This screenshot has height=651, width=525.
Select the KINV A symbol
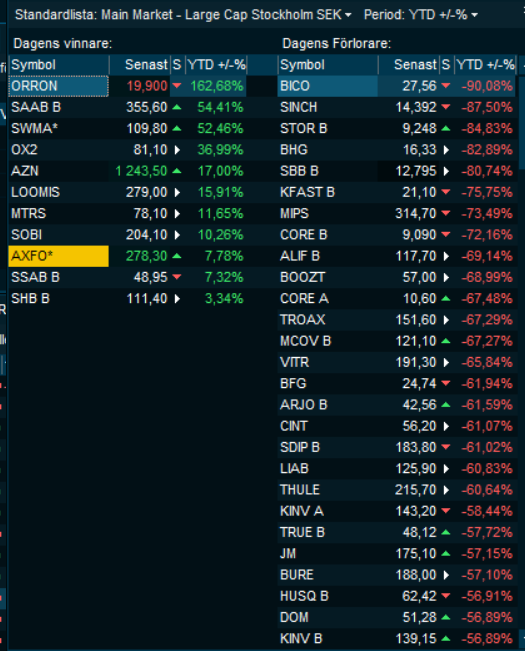(x=302, y=511)
